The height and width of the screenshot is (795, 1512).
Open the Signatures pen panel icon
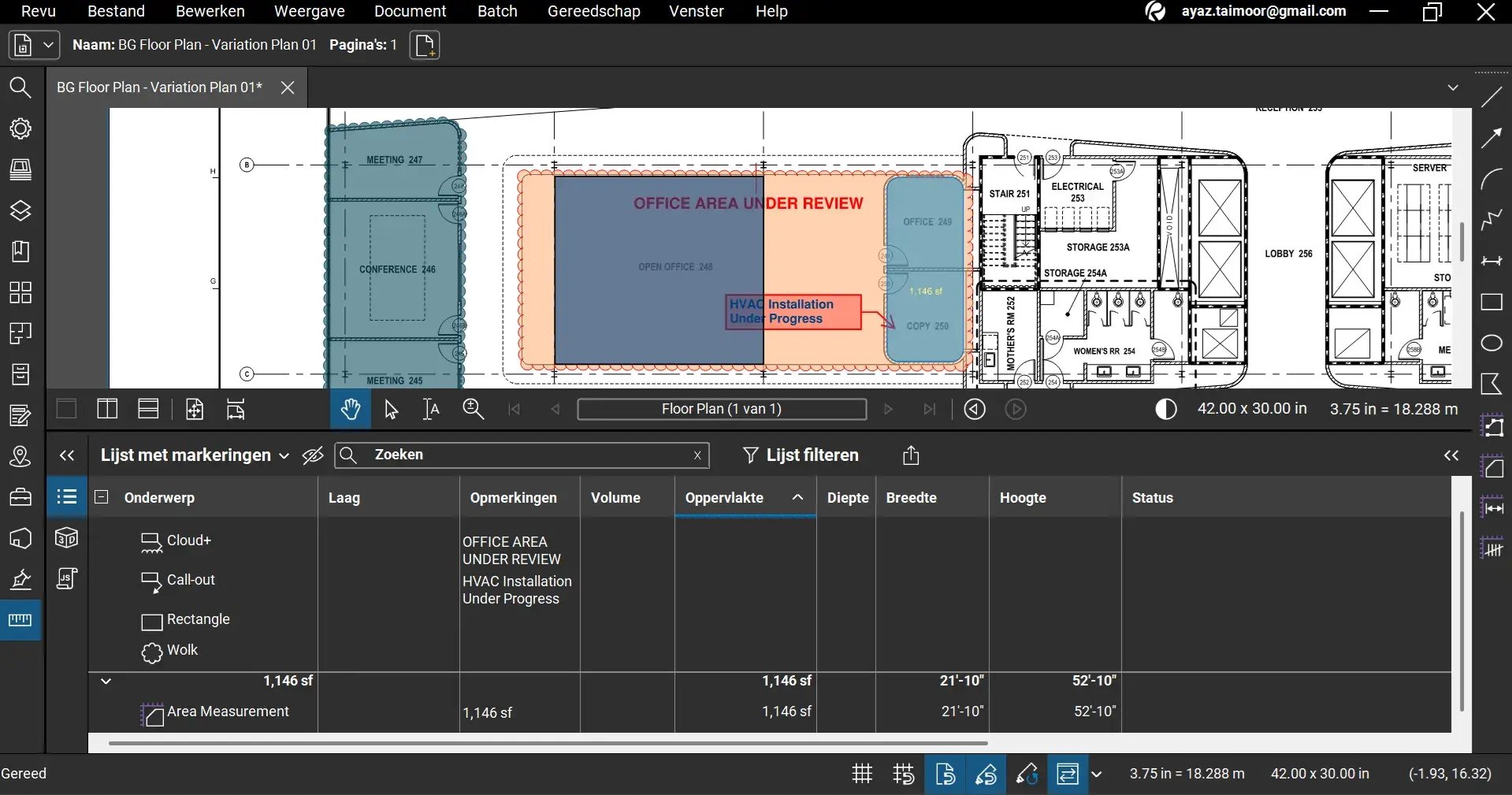pos(20,579)
